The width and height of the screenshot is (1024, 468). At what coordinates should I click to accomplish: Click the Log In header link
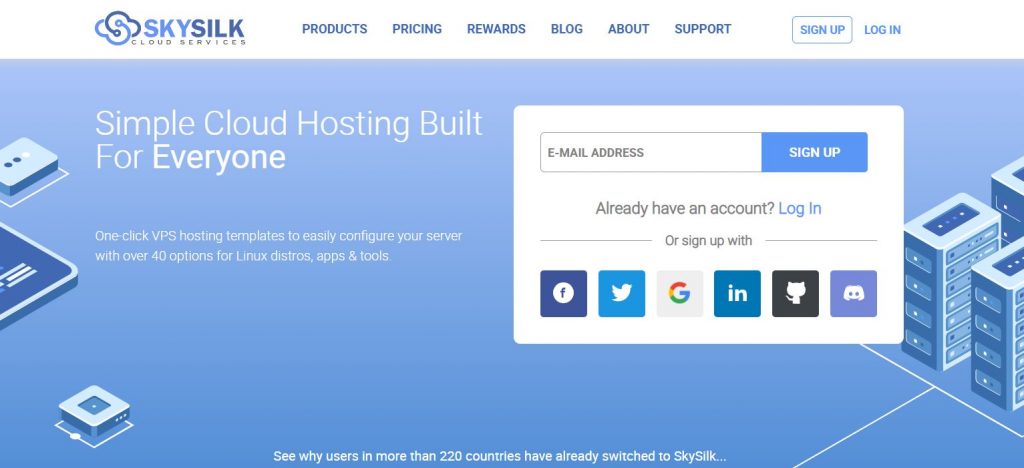pyautogui.click(x=882, y=30)
